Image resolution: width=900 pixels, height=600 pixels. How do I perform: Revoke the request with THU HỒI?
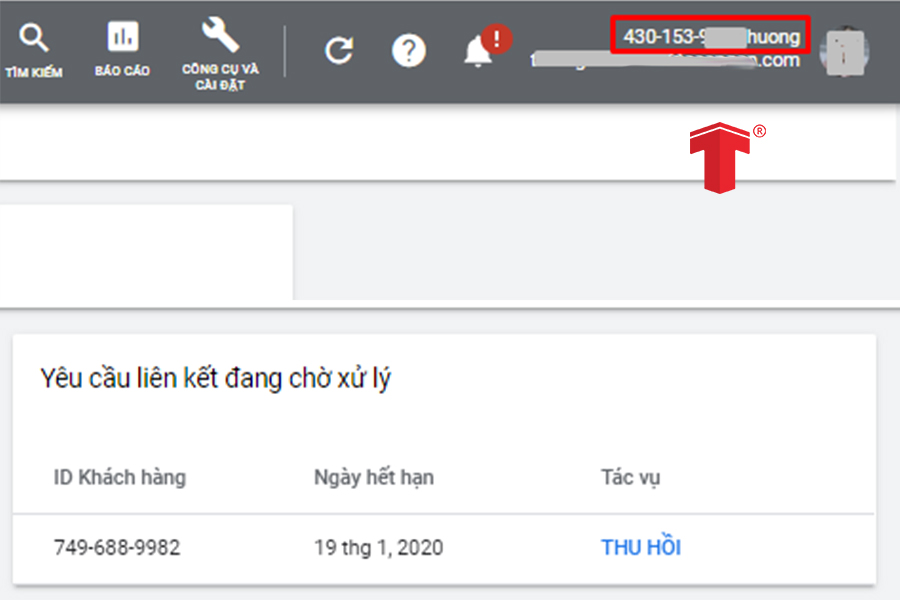[641, 547]
